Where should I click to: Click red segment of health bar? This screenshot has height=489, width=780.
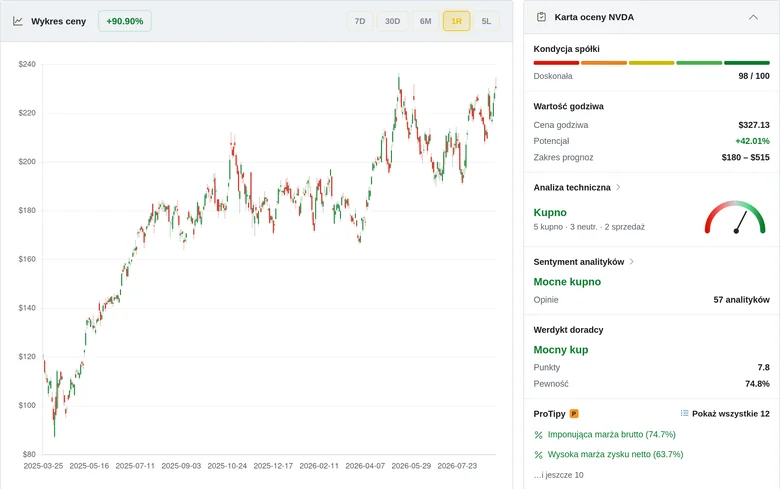point(556,63)
